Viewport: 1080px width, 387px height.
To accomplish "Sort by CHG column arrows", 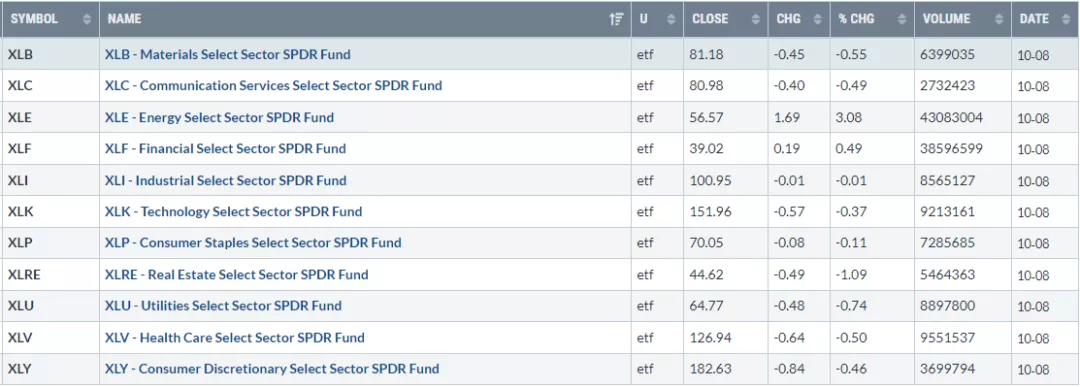I will pyautogui.click(x=818, y=19).
